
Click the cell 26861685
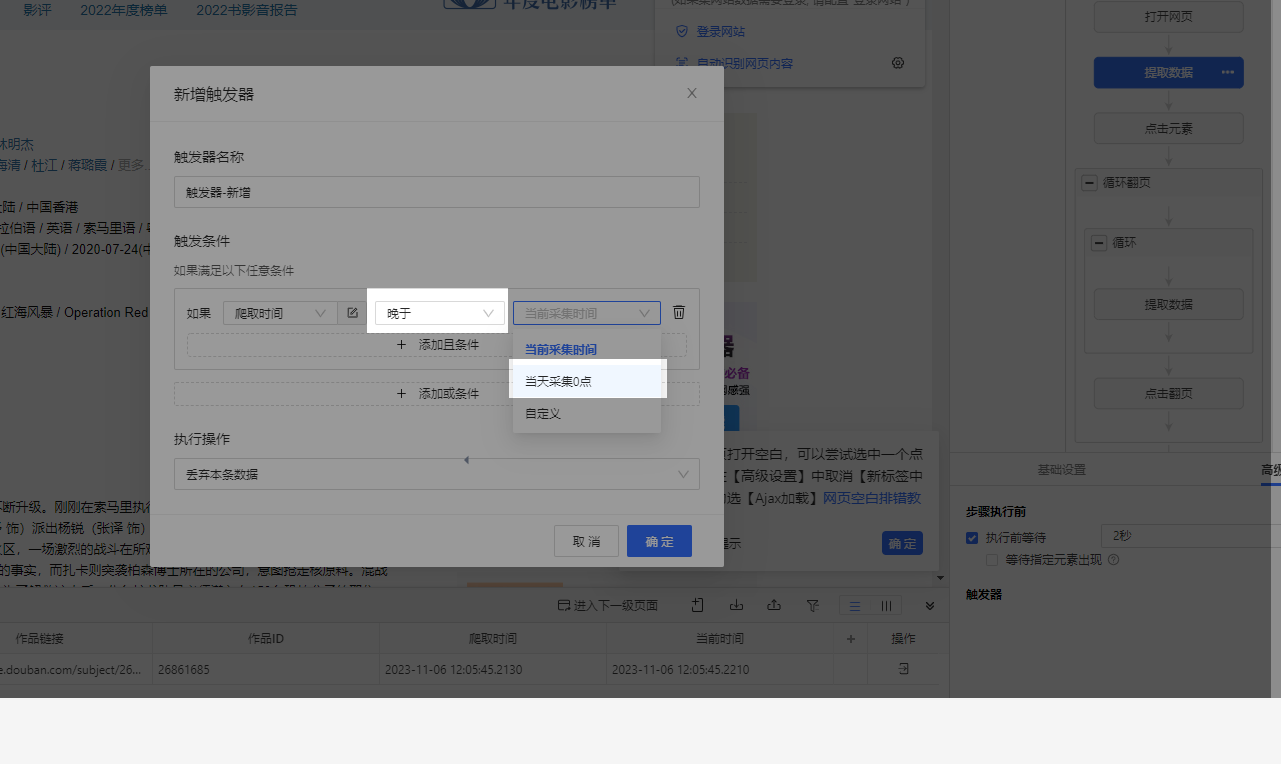coord(266,669)
